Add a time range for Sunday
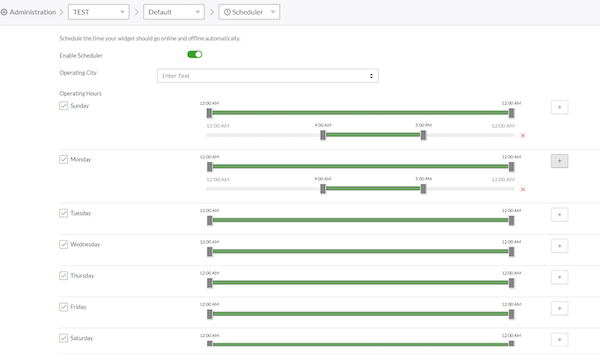 (x=559, y=107)
